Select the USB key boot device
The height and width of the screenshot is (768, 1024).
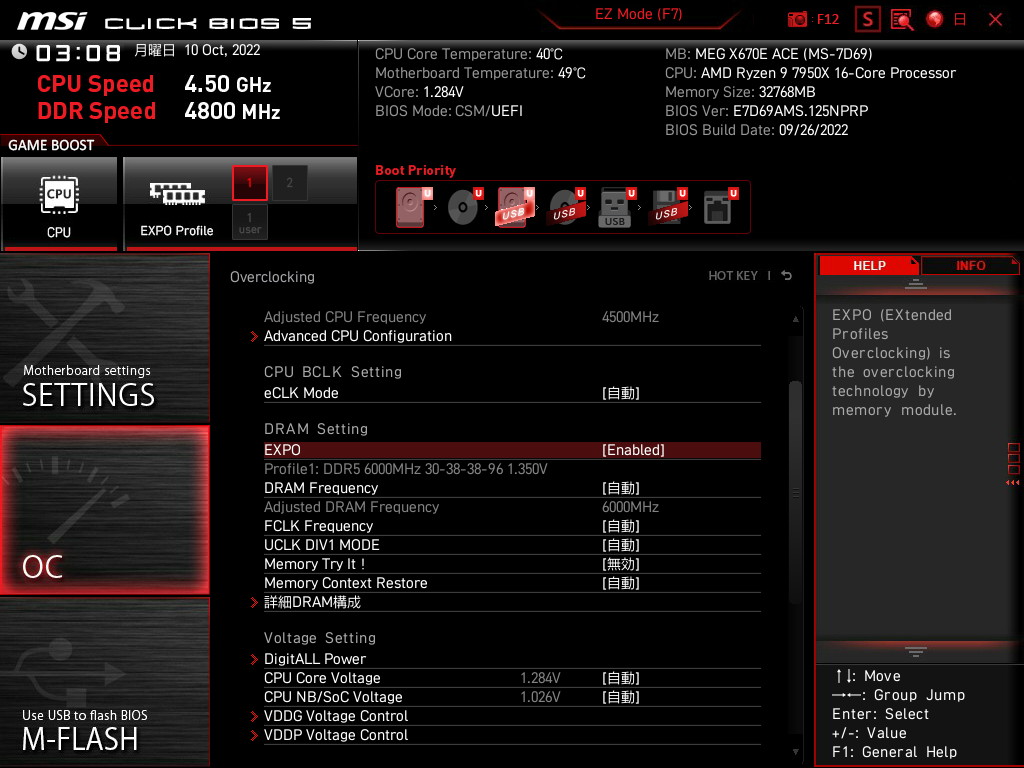coord(616,207)
